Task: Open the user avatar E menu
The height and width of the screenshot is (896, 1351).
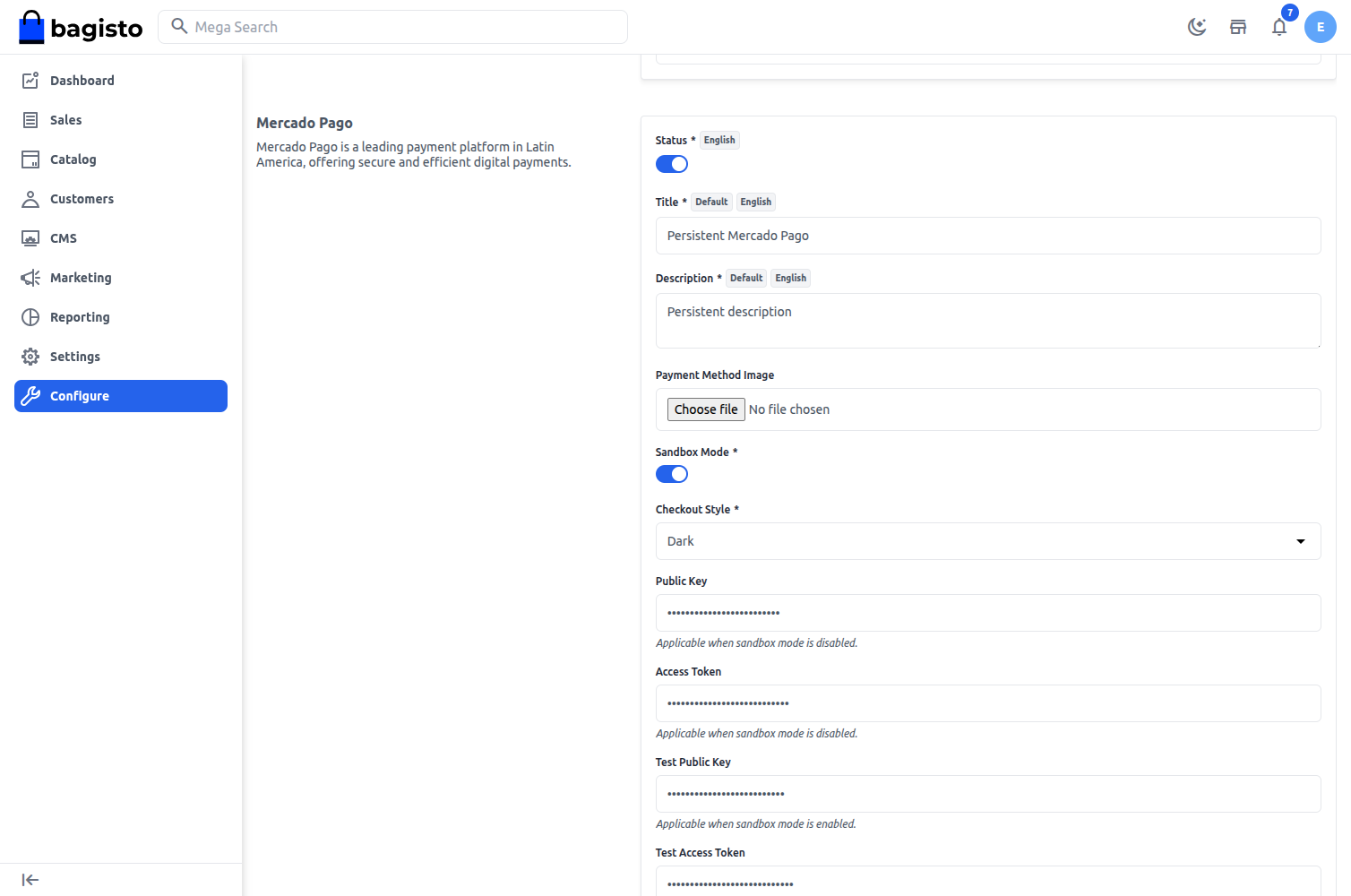Action: pyautogui.click(x=1321, y=27)
